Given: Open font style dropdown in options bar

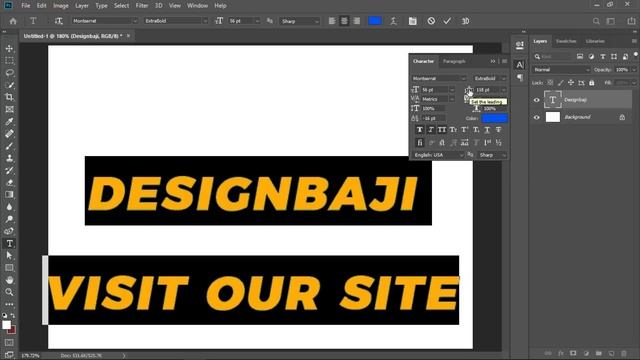Looking at the screenshot, I should [x=205, y=21].
